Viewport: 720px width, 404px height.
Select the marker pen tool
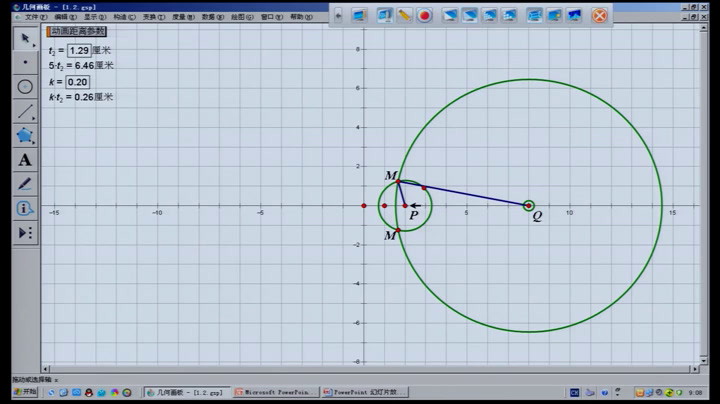pyautogui.click(x=25, y=184)
